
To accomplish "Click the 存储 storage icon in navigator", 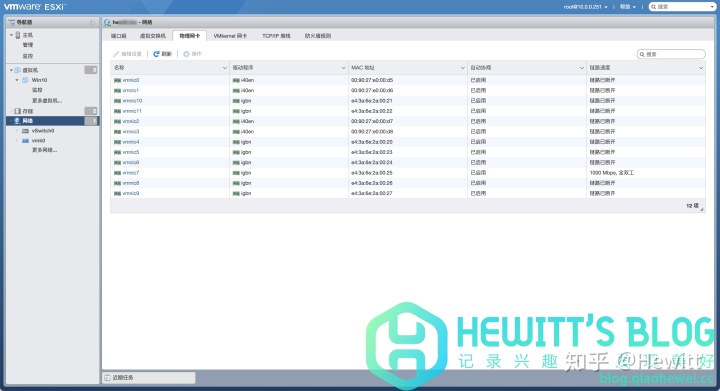I will coord(18,111).
